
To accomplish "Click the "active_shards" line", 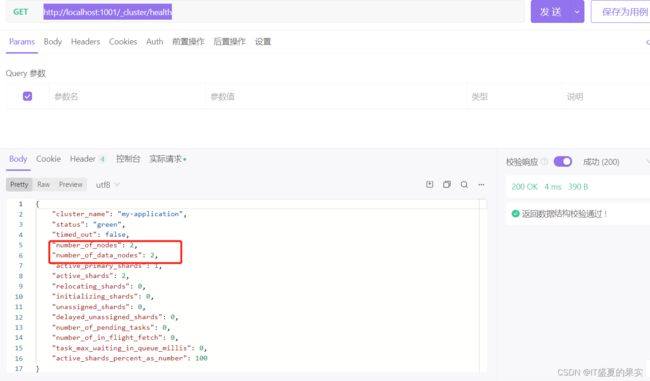I will point(90,276).
